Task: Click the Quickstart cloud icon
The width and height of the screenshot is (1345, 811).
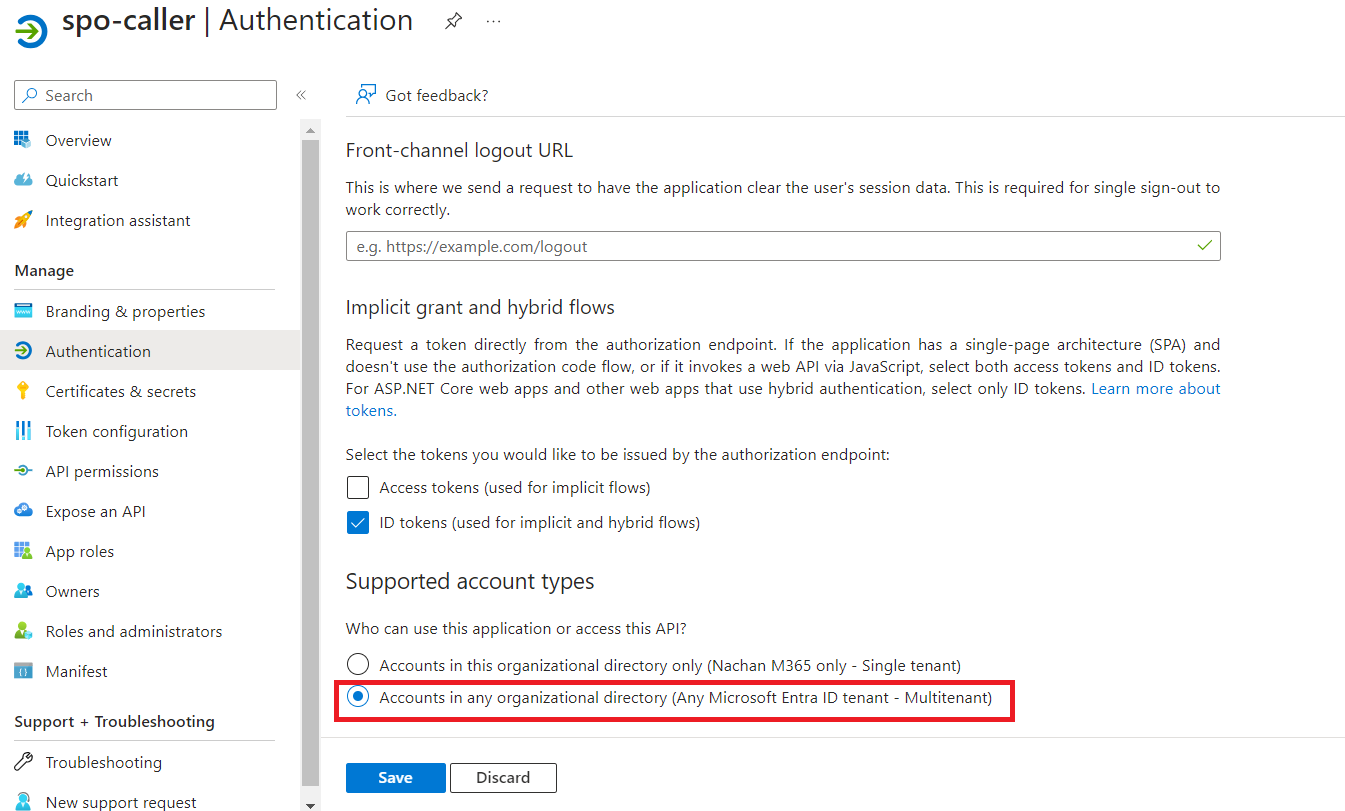Action: (23, 180)
